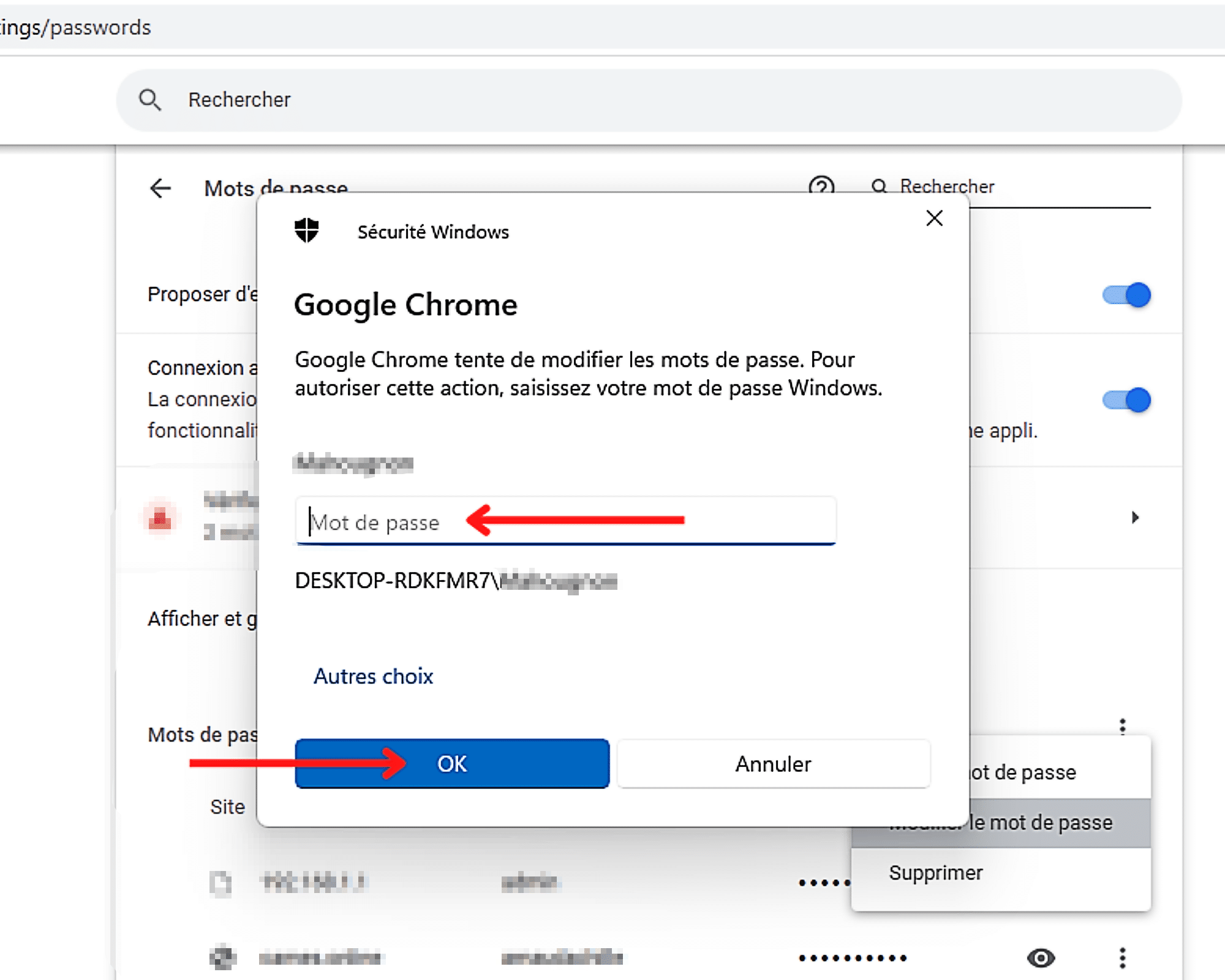Click the passwords list search magnifier icon
Viewport: 1225px width, 980px height.
(x=879, y=186)
